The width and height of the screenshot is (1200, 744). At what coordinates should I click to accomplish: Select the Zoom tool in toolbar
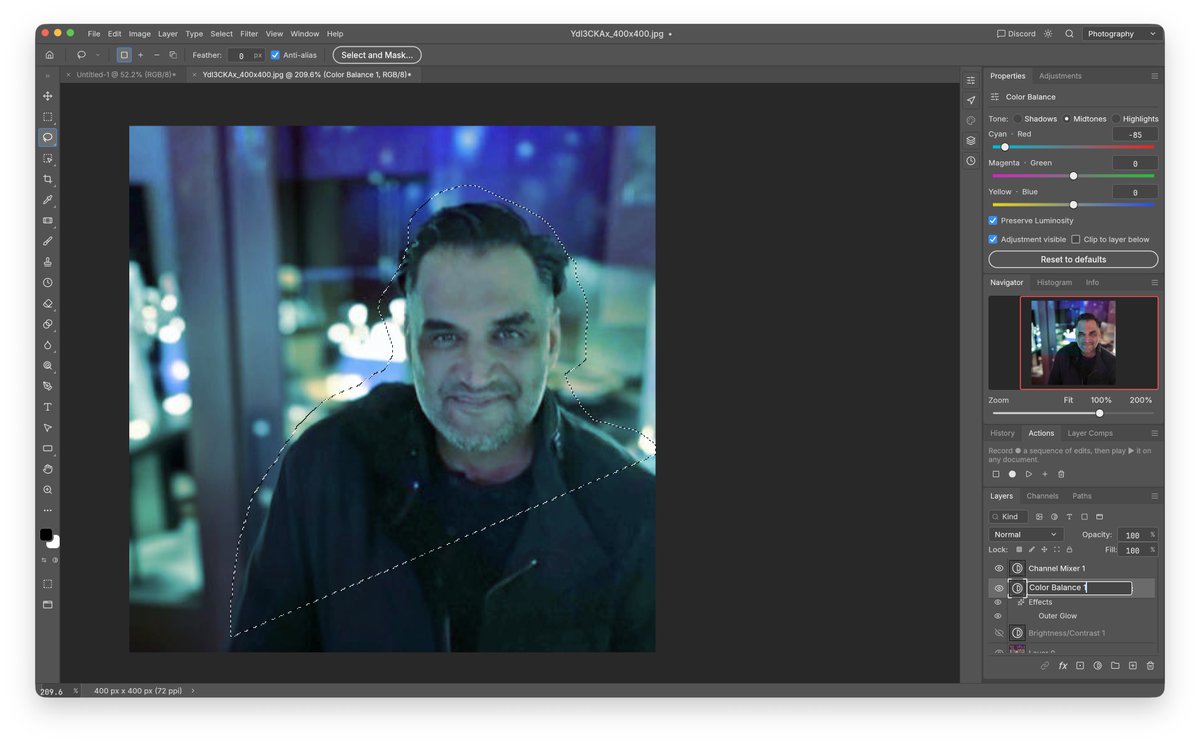point(47,490)
